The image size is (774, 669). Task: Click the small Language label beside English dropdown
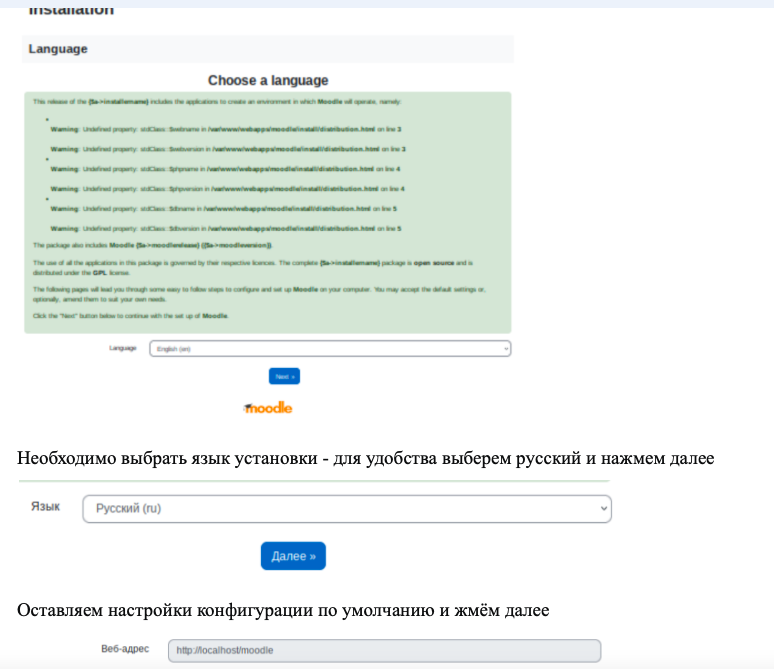pyautogui.click(x=123, y=348)
